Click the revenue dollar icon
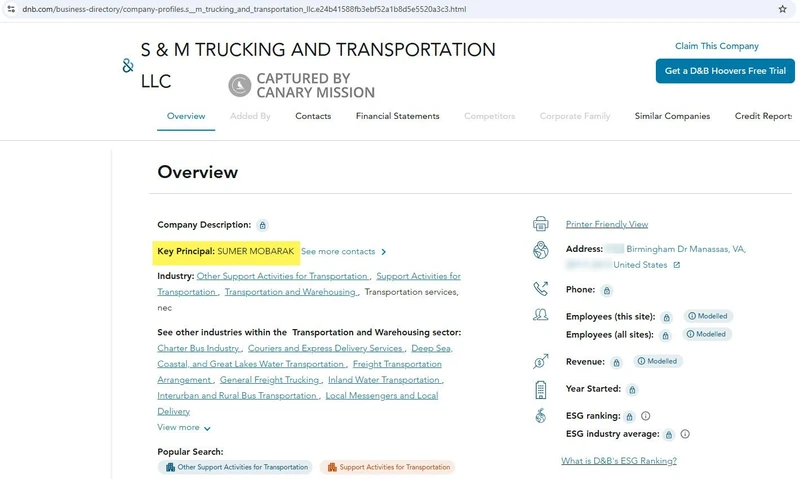Screen dimensions: 800x479 click(540, 361)
